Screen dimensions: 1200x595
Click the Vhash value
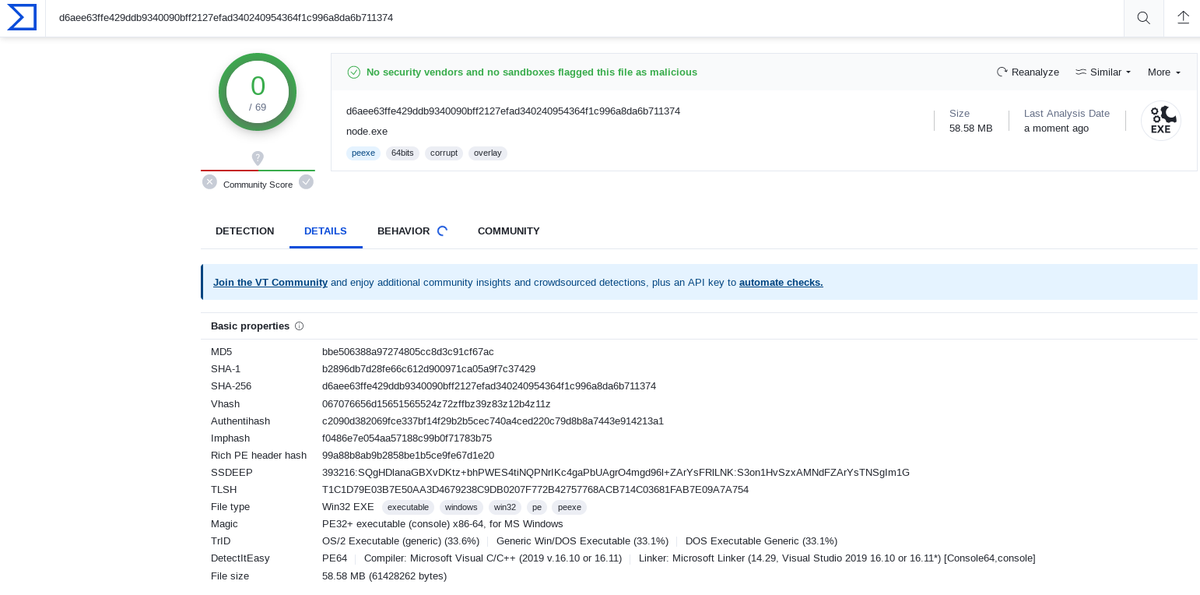point(436,404)
